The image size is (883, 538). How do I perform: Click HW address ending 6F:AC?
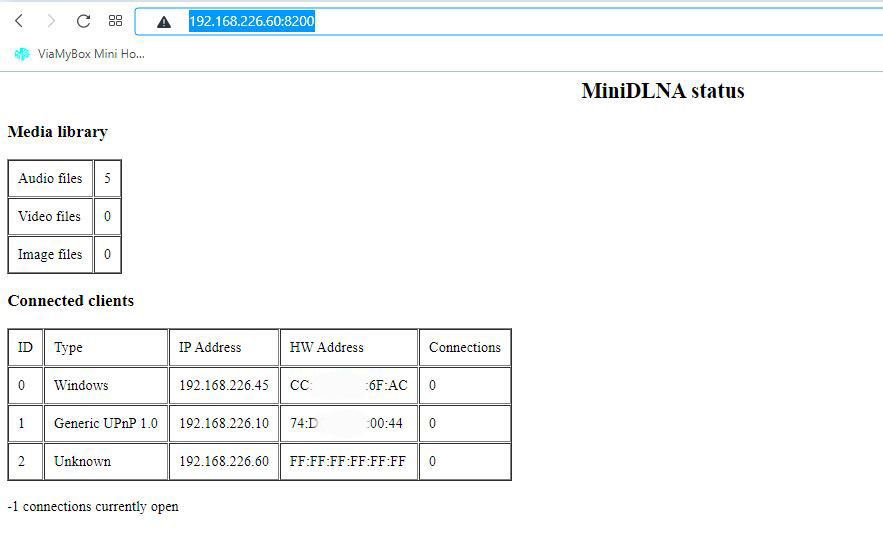click(x=349, y=385)
